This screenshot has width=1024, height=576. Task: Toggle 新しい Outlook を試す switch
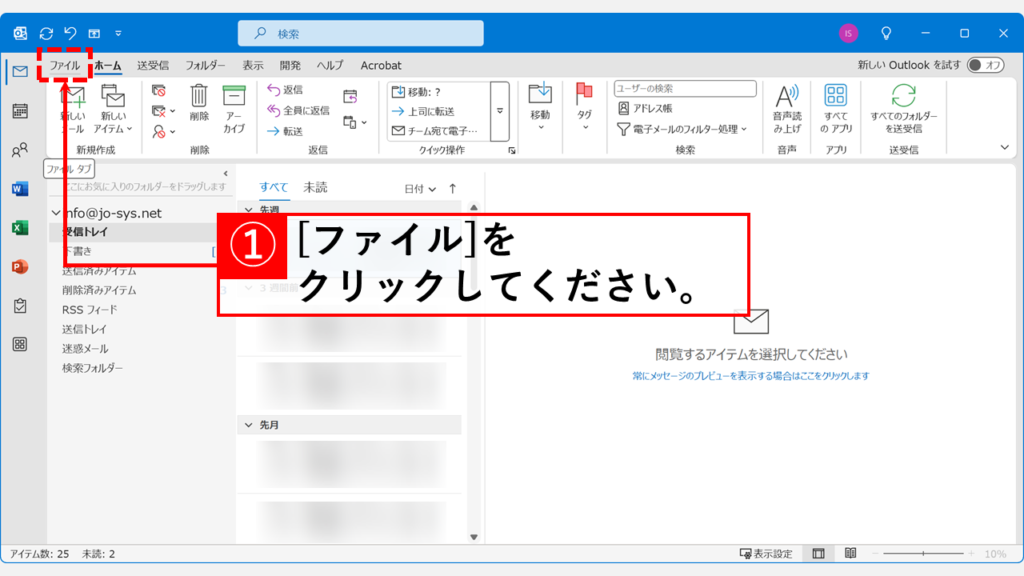pyautogui.click(x=985, y=65)
